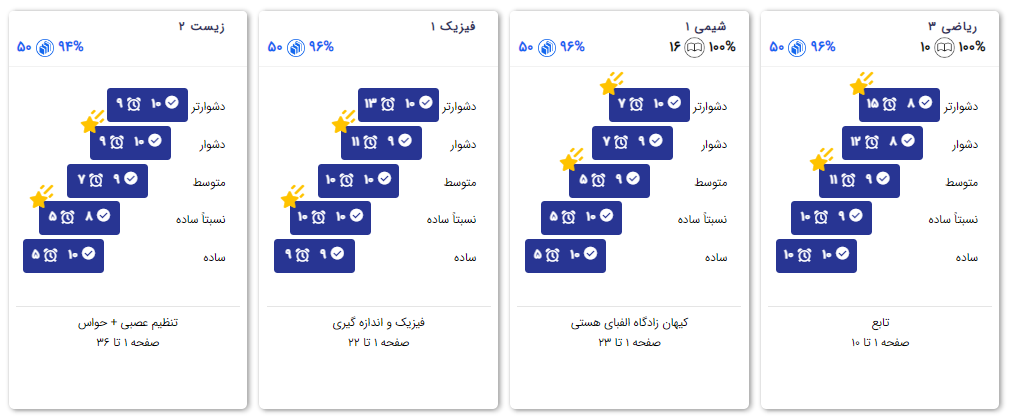Click the book icon in ریاضی ۳ header
The image size is (1012, 420).
pos(943,47)
